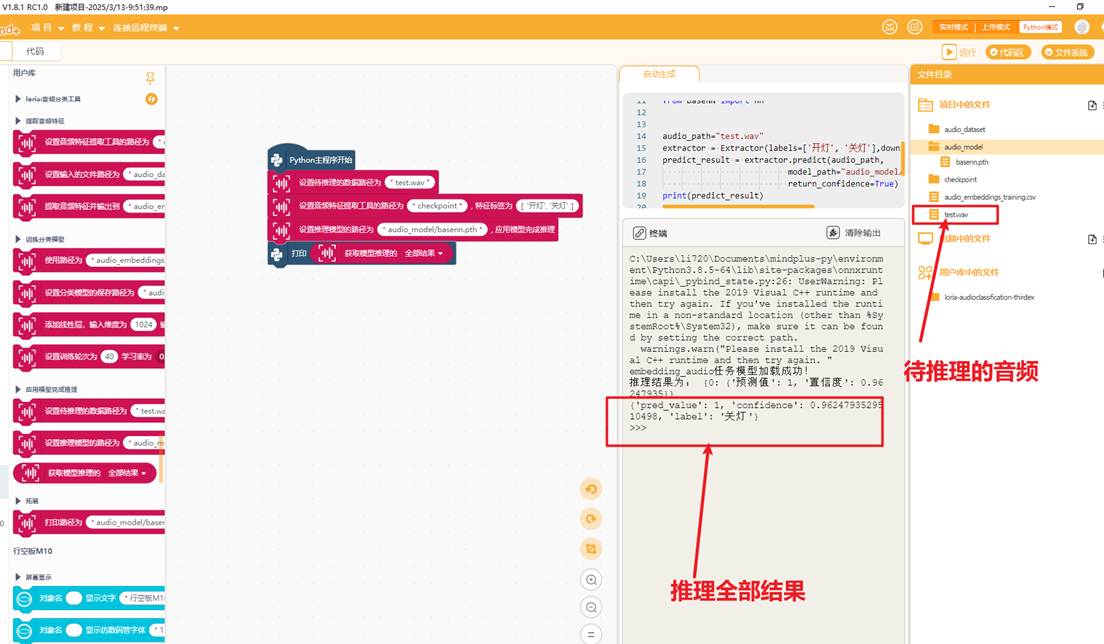Viewport: 1104px width, 644px height.
Task: Collapse the 训练分类模型 section
Action: tap(18, 239)
